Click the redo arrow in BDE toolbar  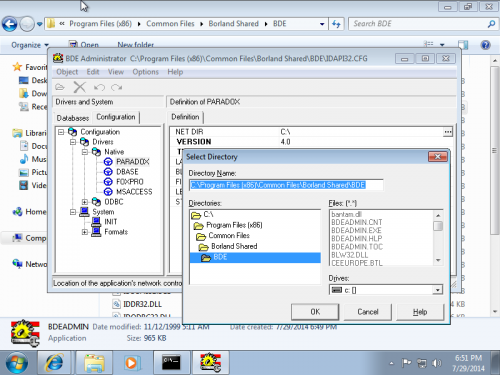point(117,88)
